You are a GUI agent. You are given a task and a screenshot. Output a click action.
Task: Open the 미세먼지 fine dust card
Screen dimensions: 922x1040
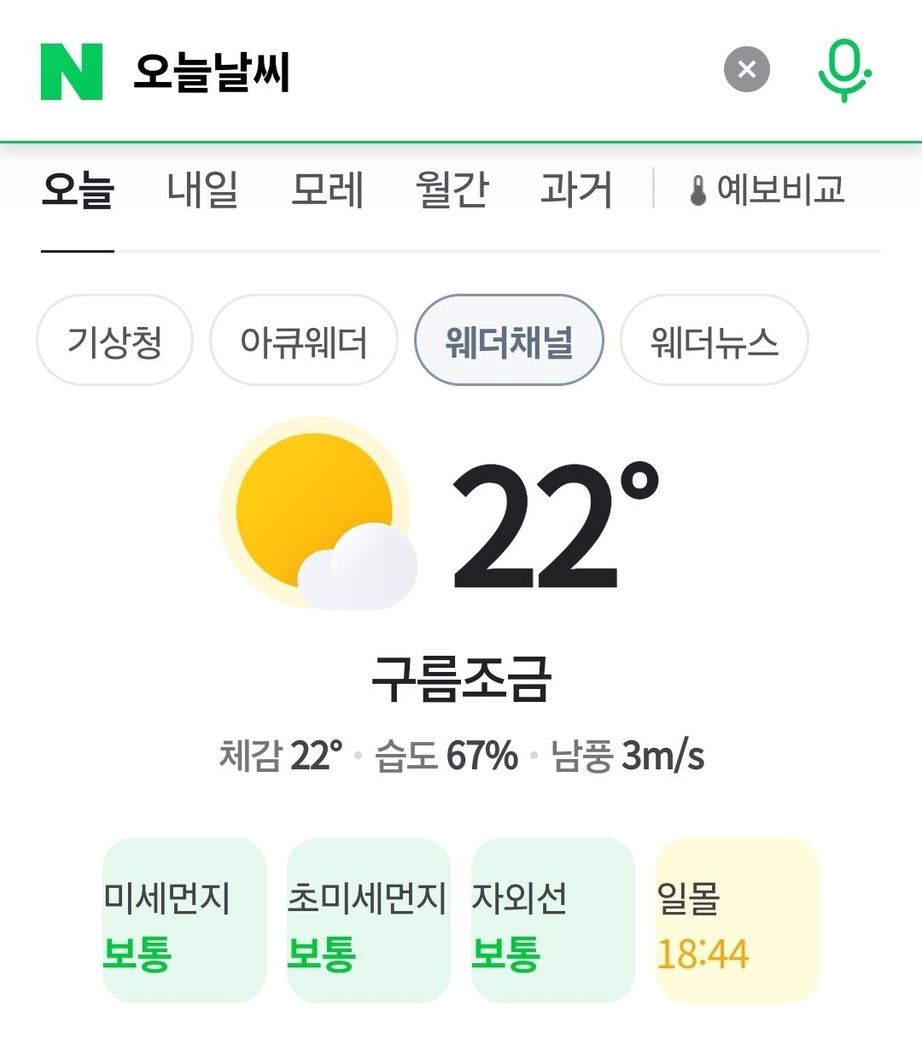tap(184, 920)
